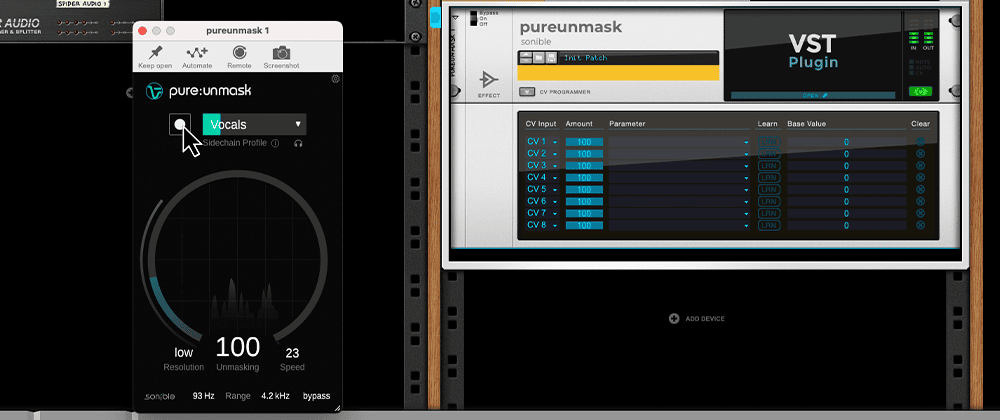Toggle the headphones sidechain listen icon
Viewport: 1000px width, 420px height.
298,143
